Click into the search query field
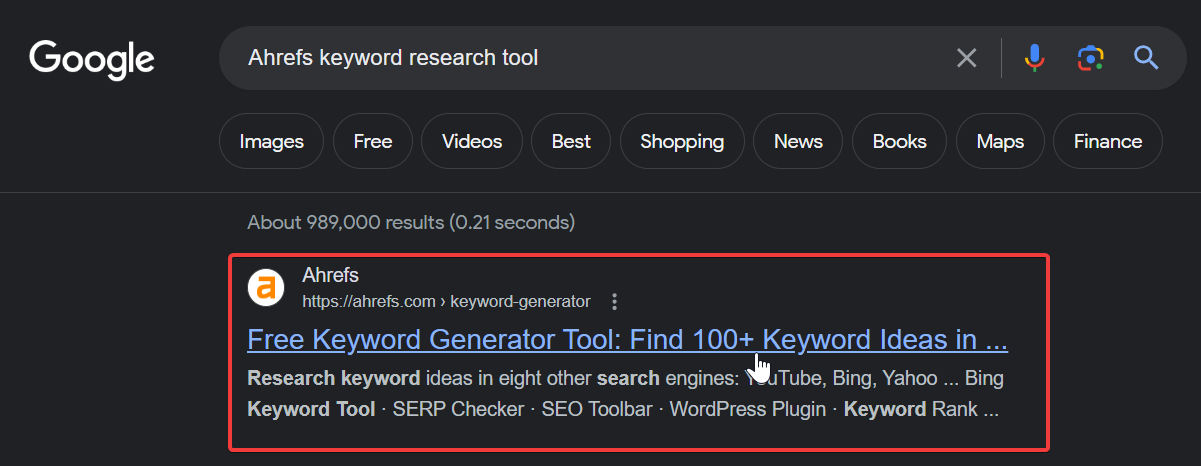 590,58
